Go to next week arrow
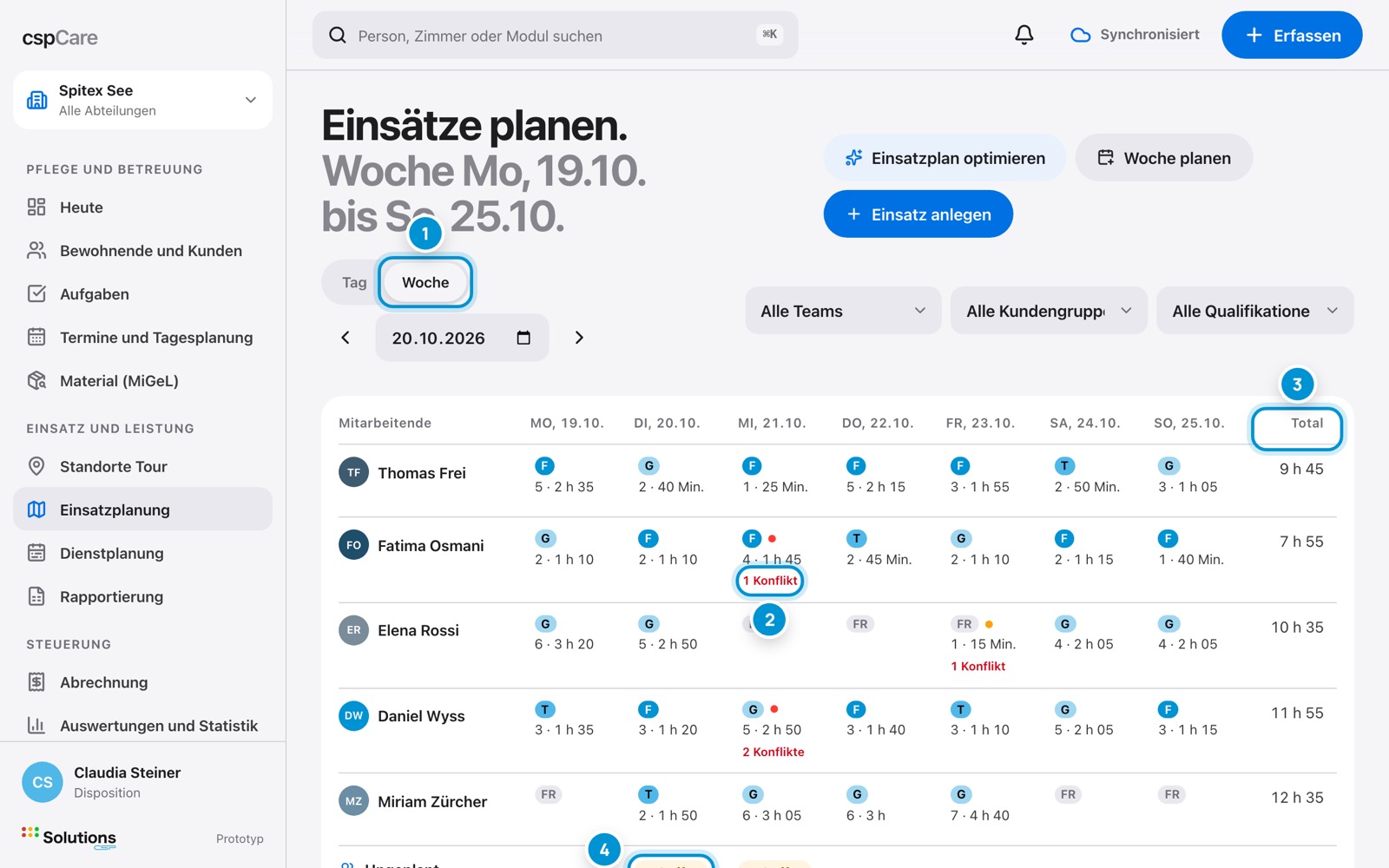Screen dimensions: 1389x868 [579, 338]
